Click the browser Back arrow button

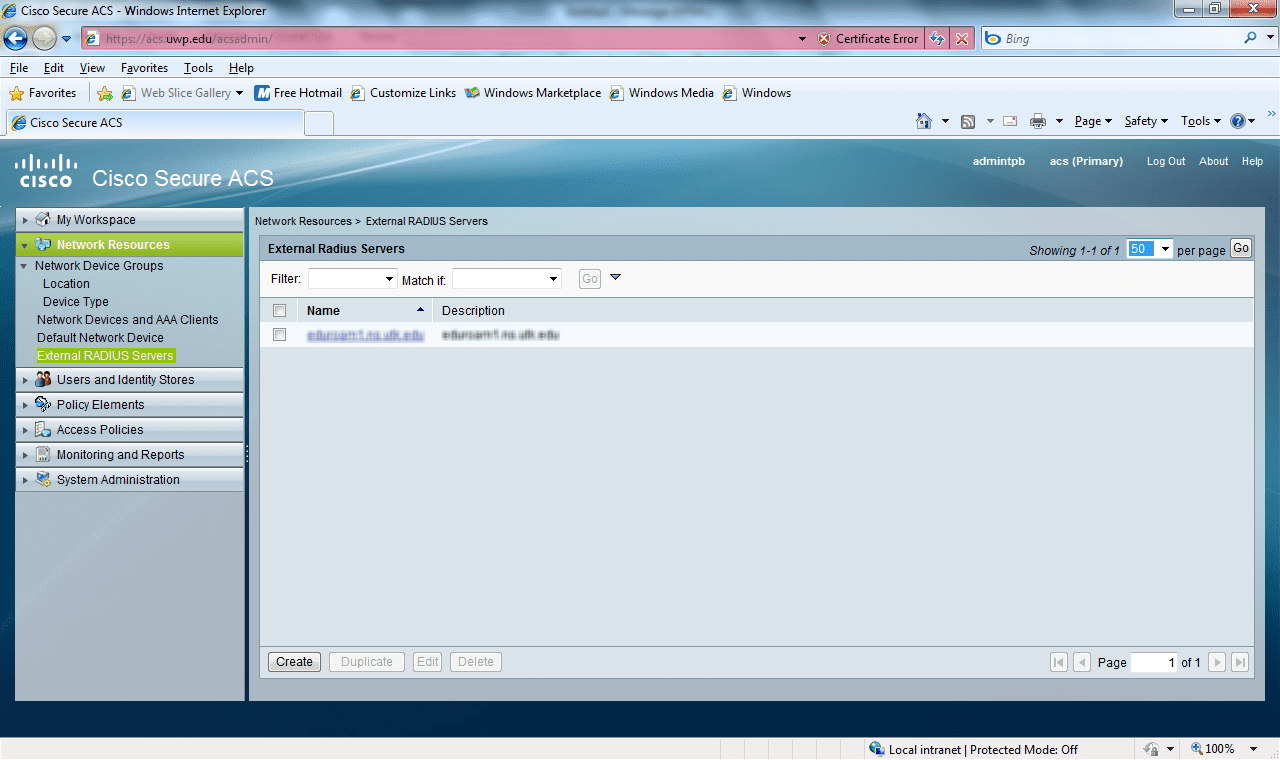click(x=16, y=39)
